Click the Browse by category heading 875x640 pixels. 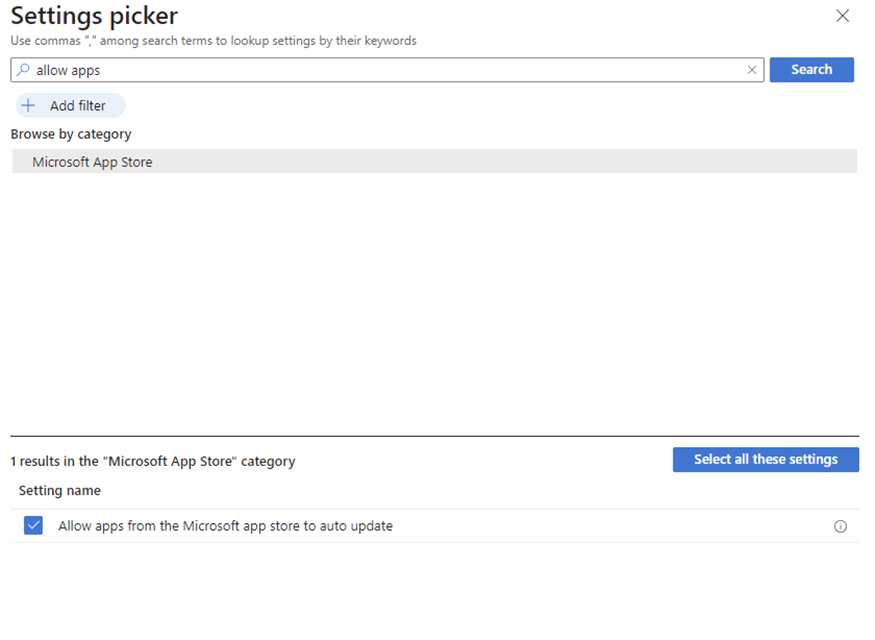click(x=71, y=134)
